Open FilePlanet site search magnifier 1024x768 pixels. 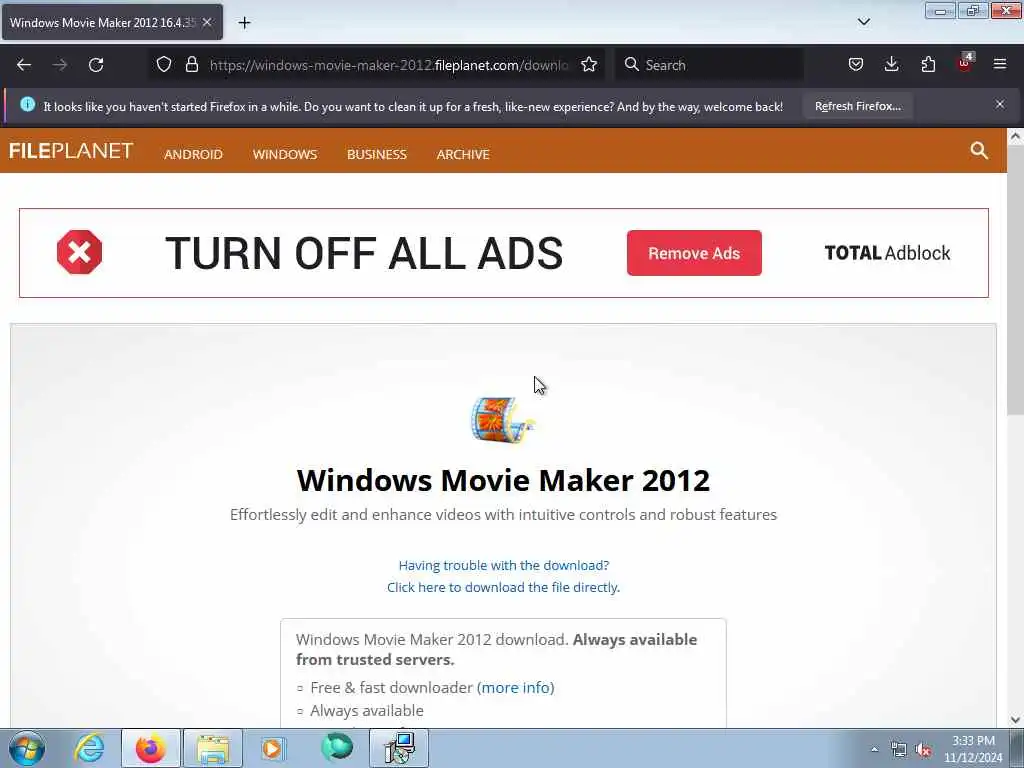point(979,151)
